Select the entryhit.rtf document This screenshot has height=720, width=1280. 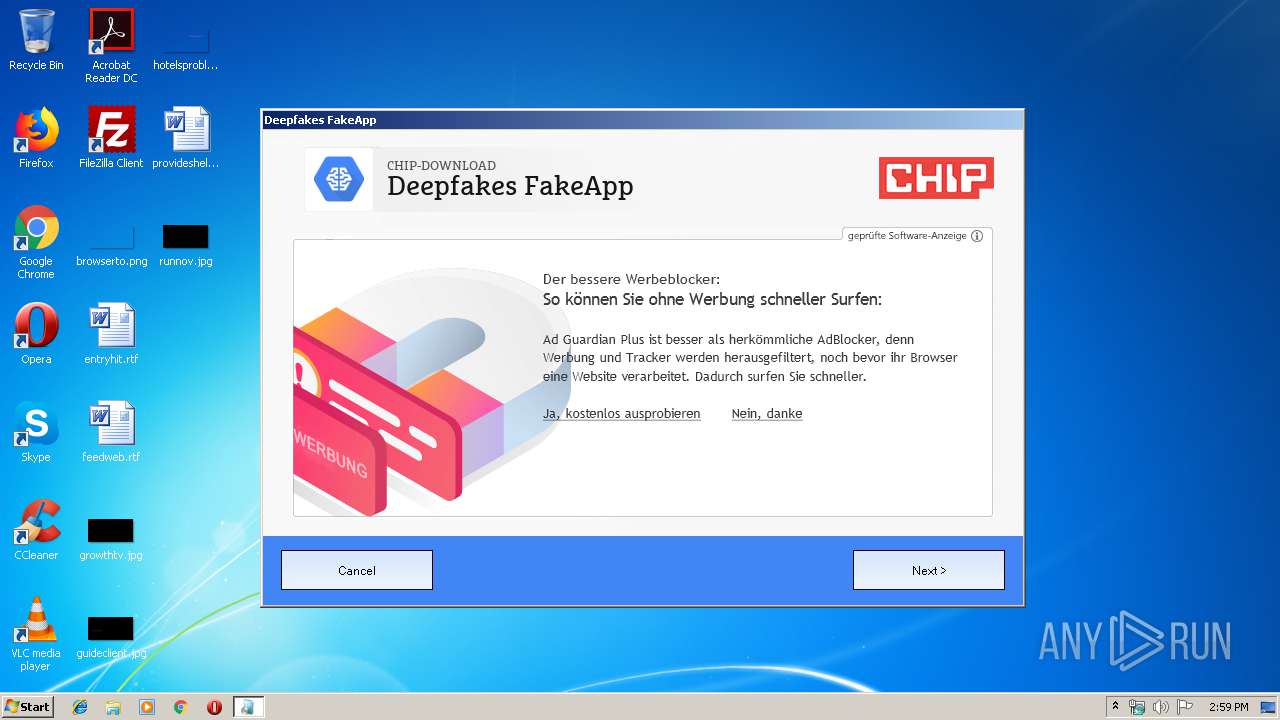(x=111, y=334)
